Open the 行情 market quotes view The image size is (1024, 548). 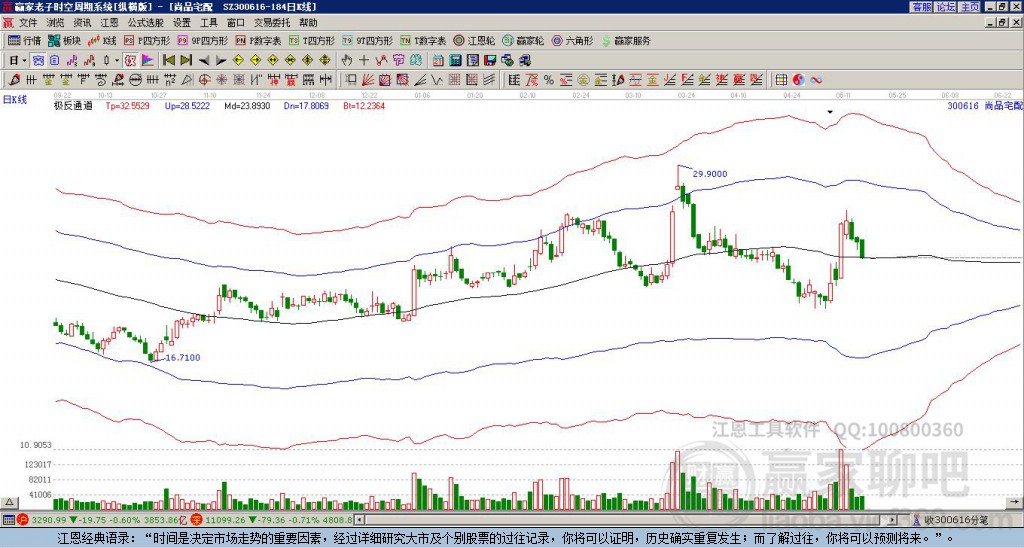pyautogui.click(x=24, y=40)
